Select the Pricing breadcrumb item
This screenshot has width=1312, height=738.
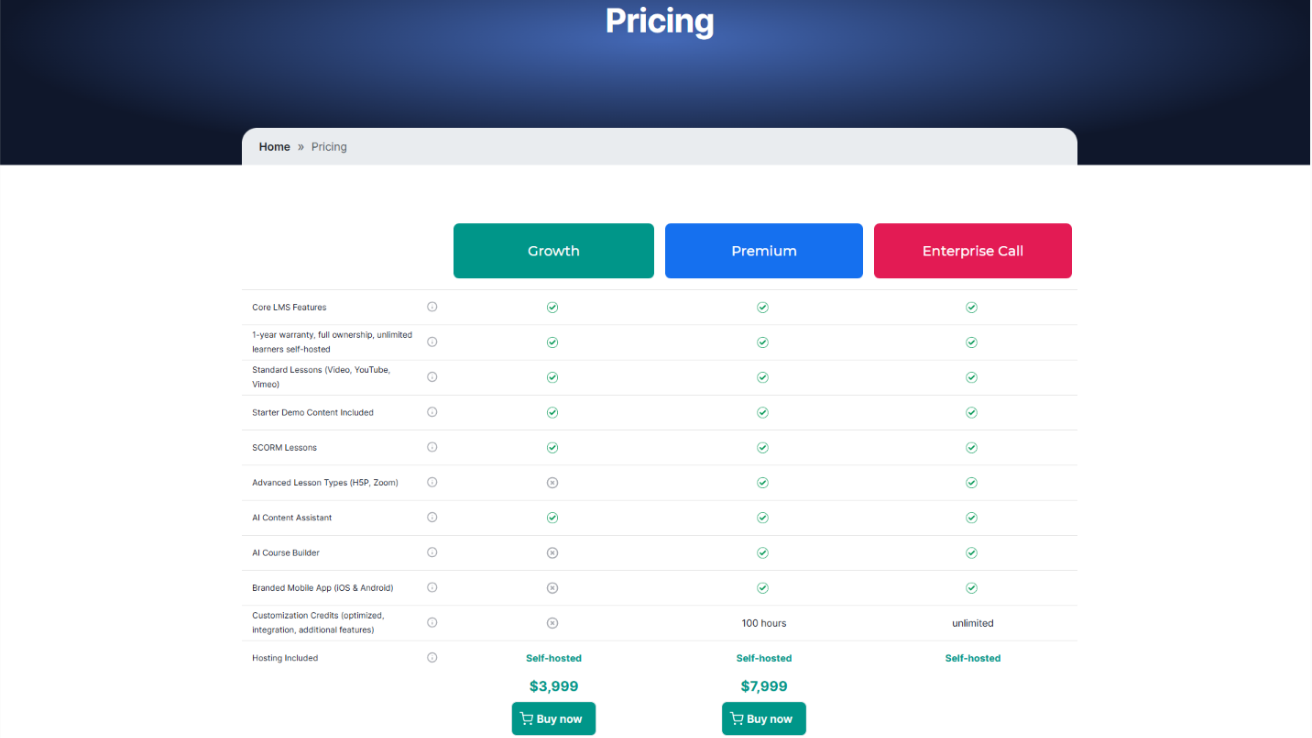[328, 146]
